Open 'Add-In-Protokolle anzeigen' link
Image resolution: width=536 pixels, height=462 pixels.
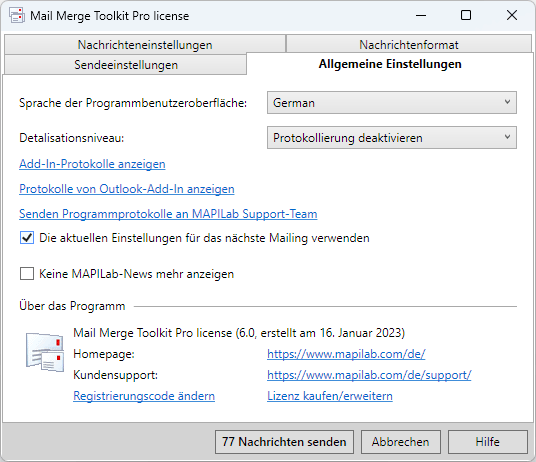[92, 164]
